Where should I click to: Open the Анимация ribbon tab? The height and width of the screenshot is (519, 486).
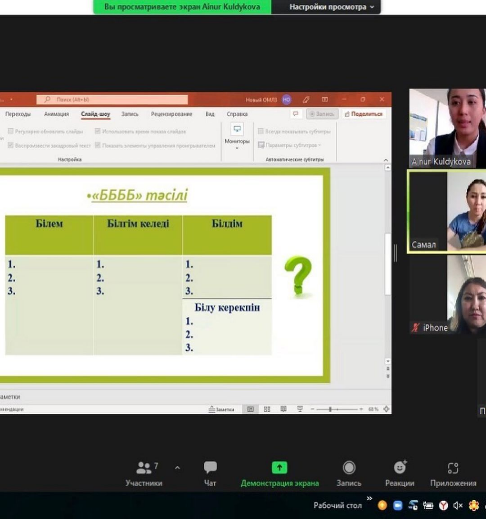(x=56, y=114)
